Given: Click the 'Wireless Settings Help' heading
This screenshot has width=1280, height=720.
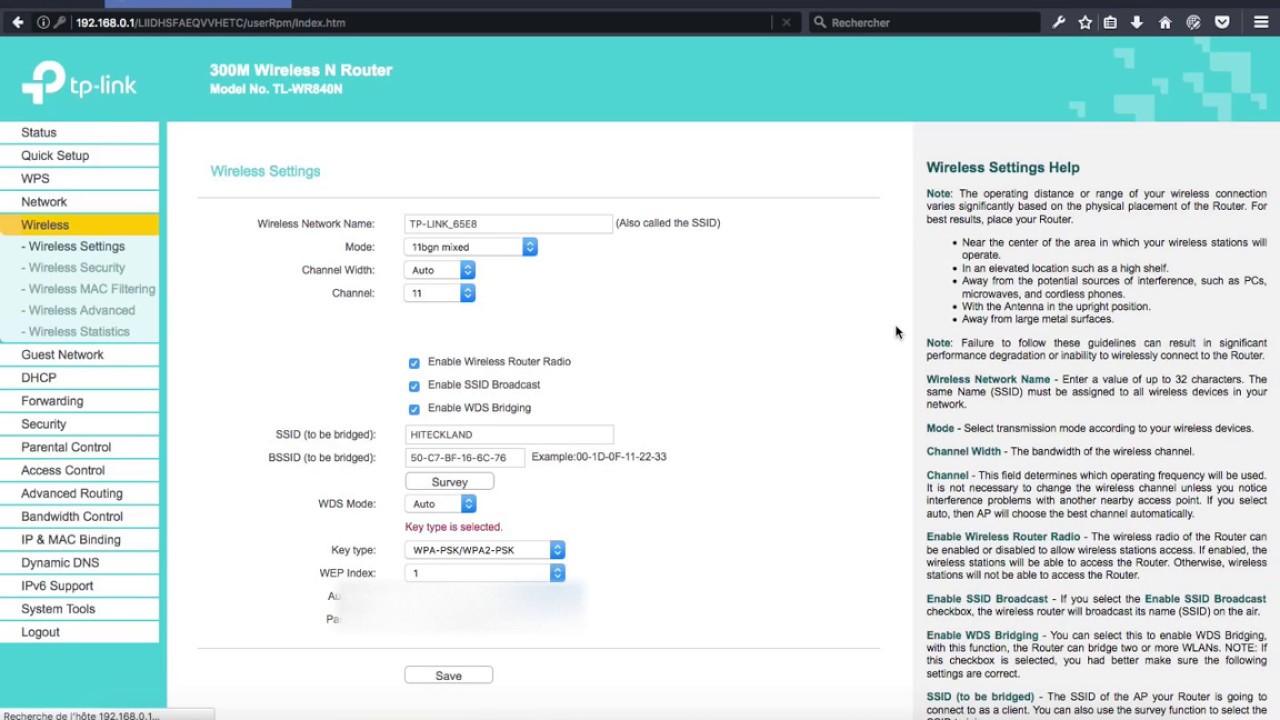Looking at the screenshot, I should pos(1003,168).
